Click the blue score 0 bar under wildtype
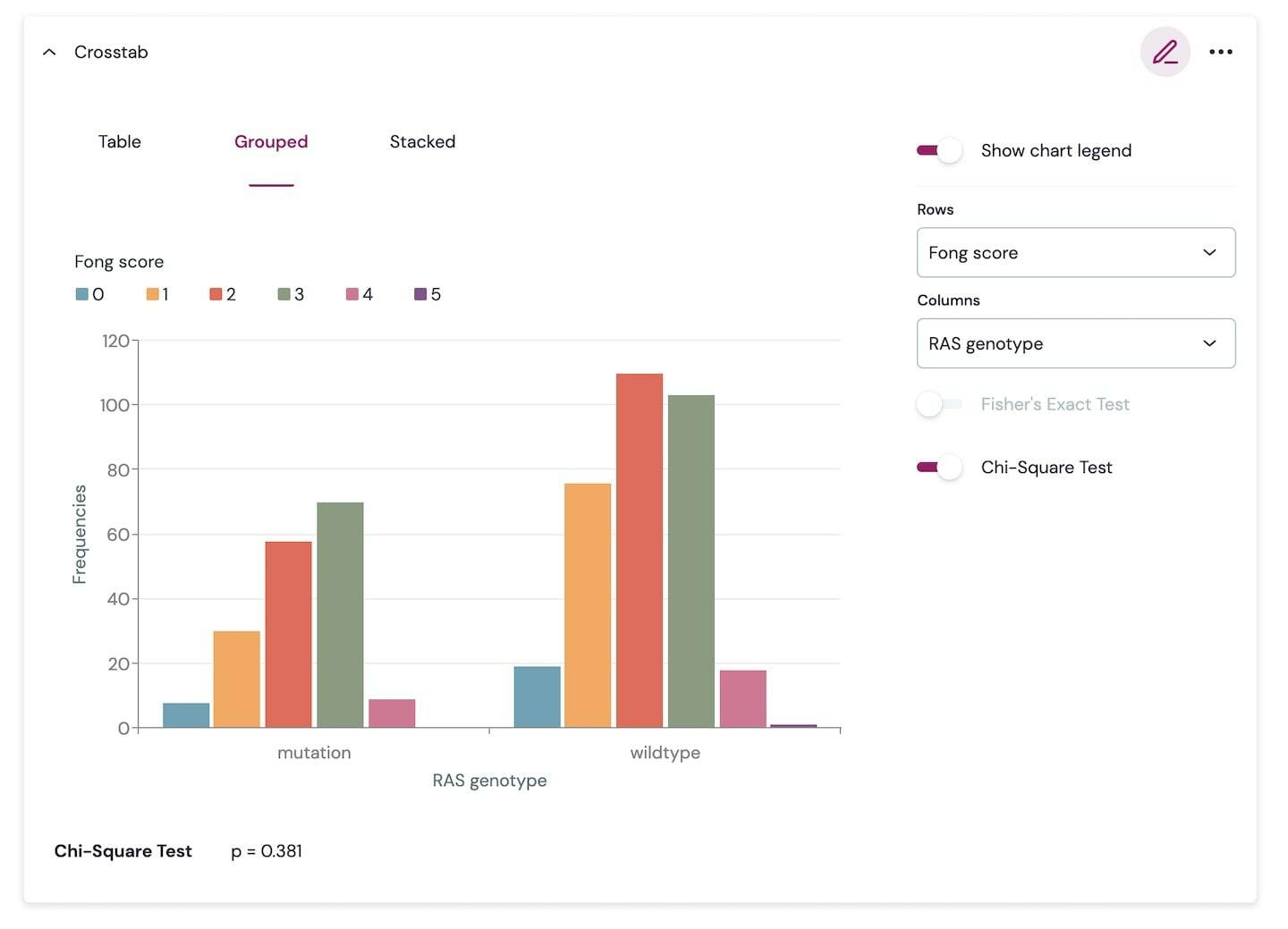The height and width of the screenshot is (929, 1288). (538, 697)
